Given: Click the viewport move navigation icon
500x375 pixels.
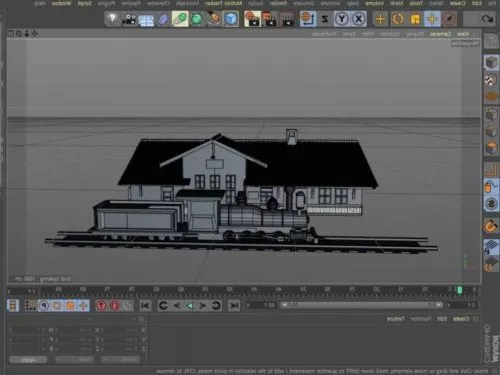Looking at the screenshot, I should click(x=34, y=33).
